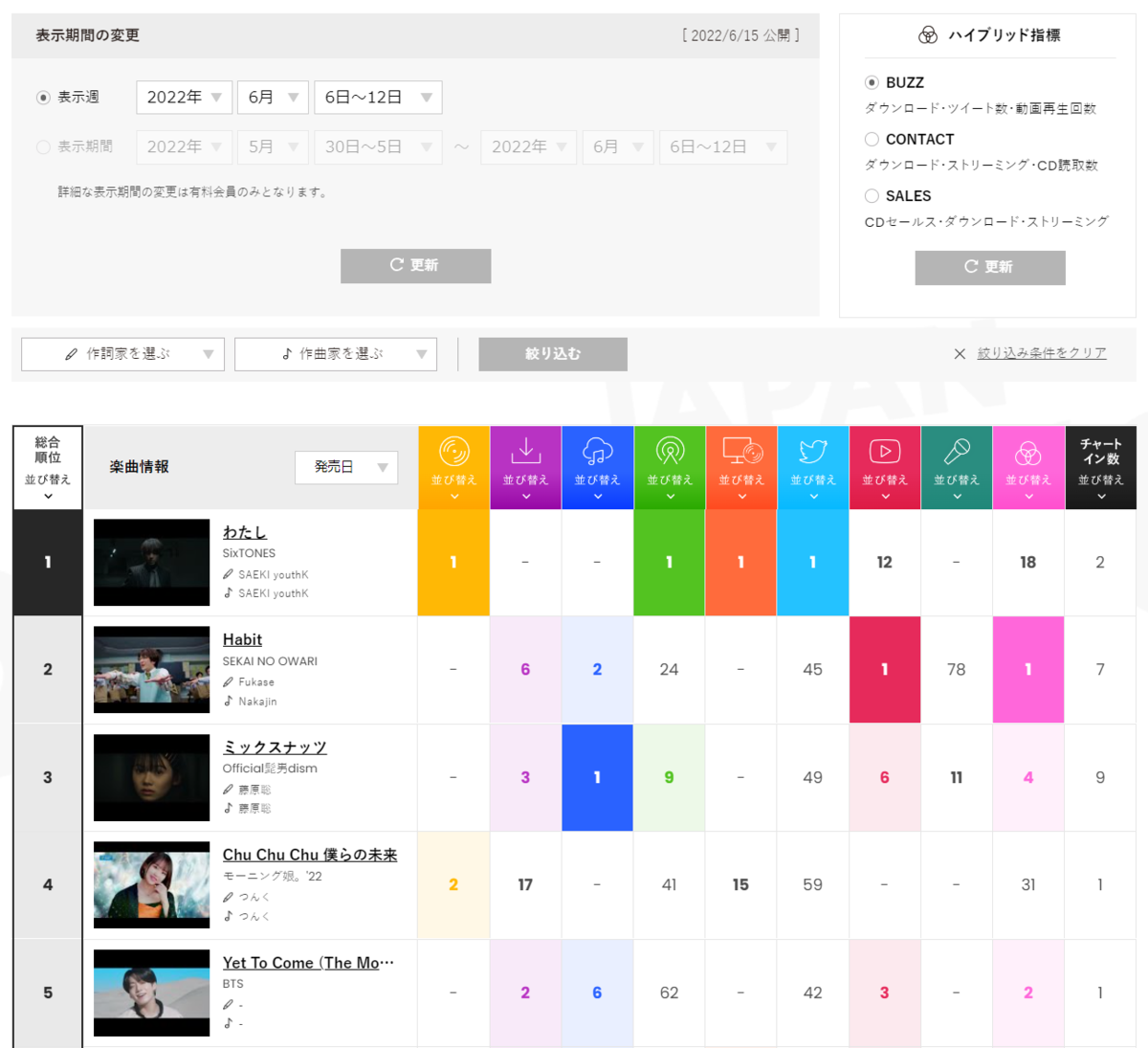Sort by radio broadcast antenna icon column
The height and width of the screenshot is (1048, 1148).
click(x=670, y=467)
